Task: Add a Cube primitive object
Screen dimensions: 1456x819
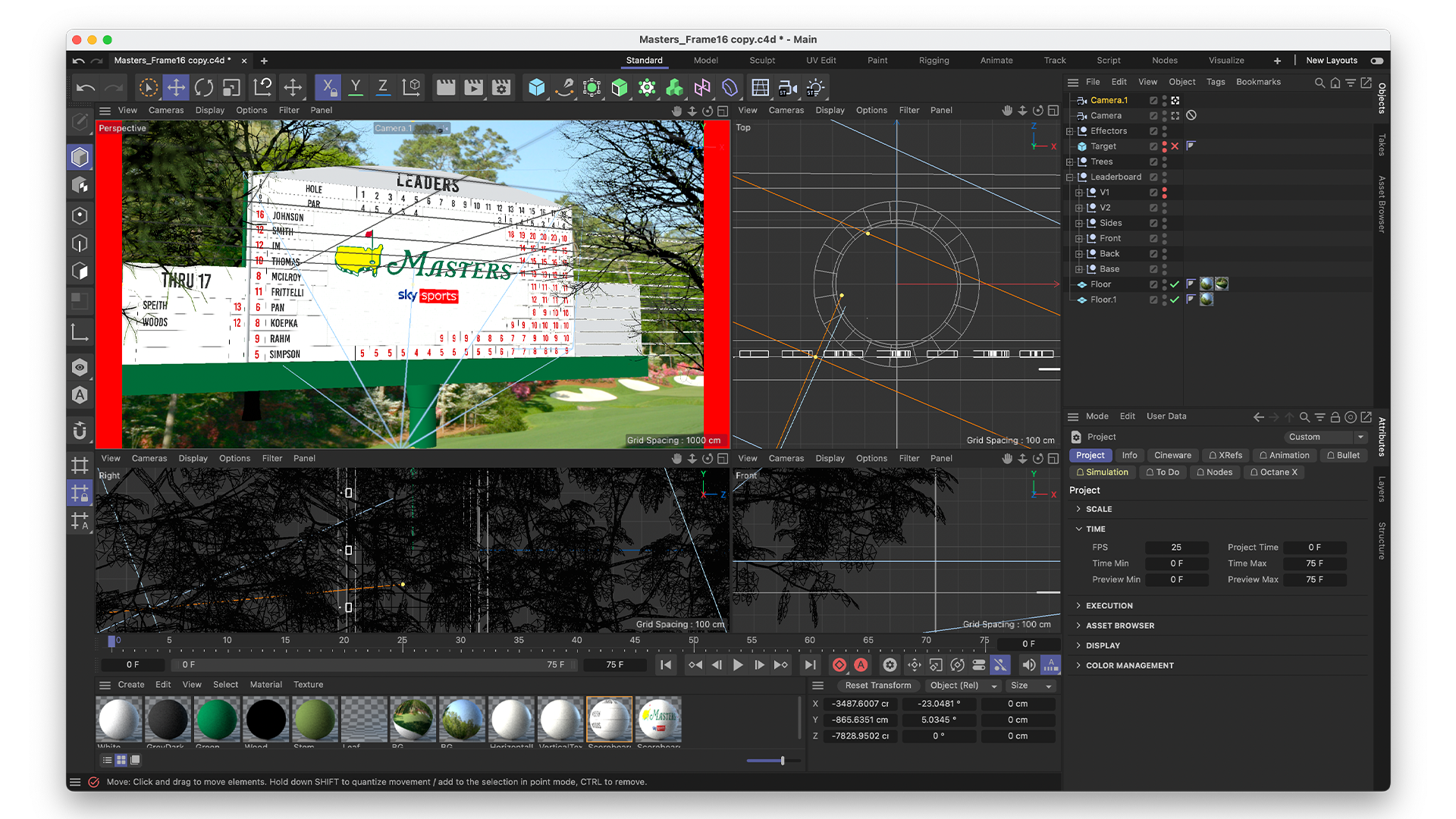Action: [537, 88]
